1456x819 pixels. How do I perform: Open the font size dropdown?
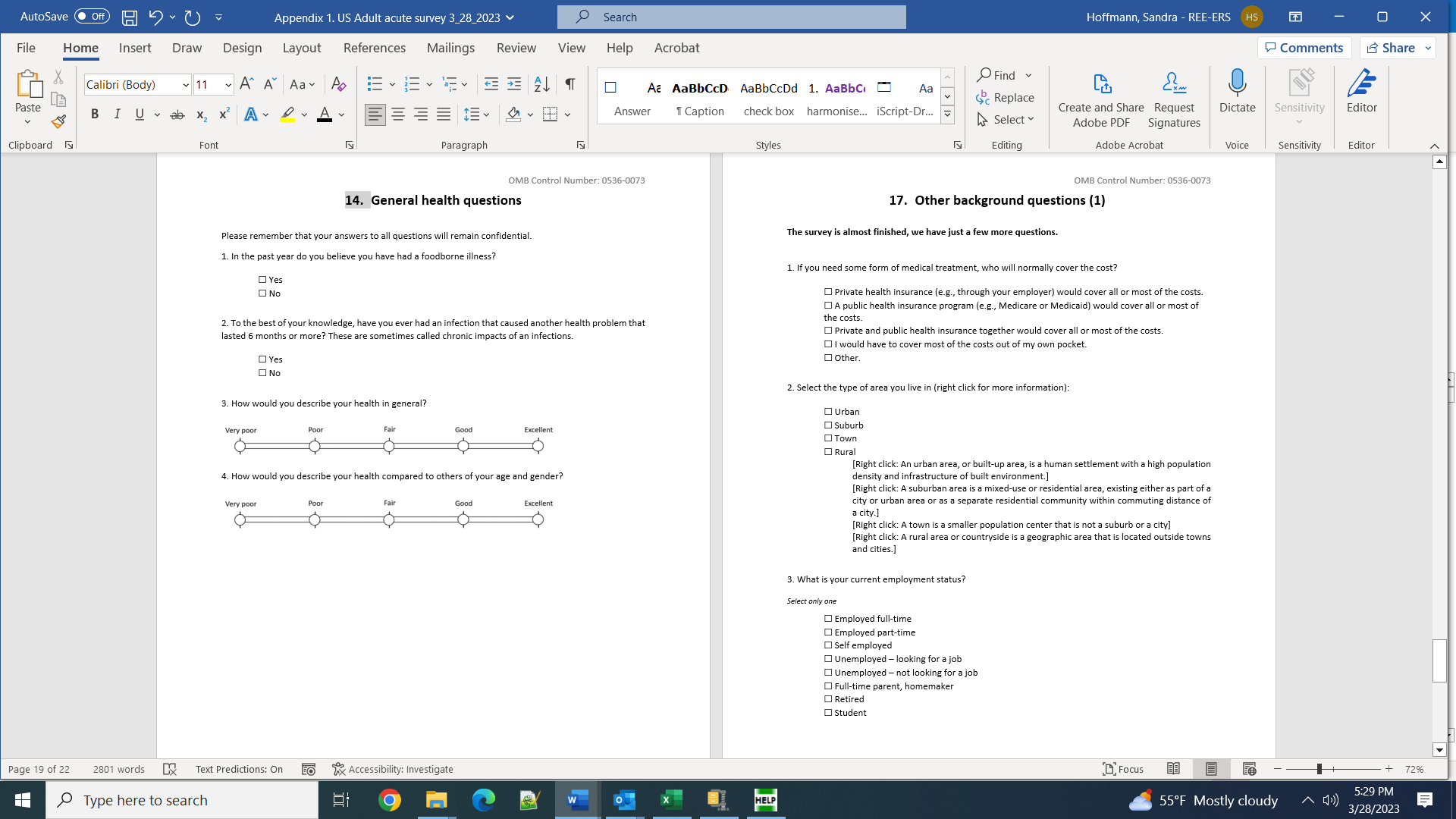click(x=228, y=85)
